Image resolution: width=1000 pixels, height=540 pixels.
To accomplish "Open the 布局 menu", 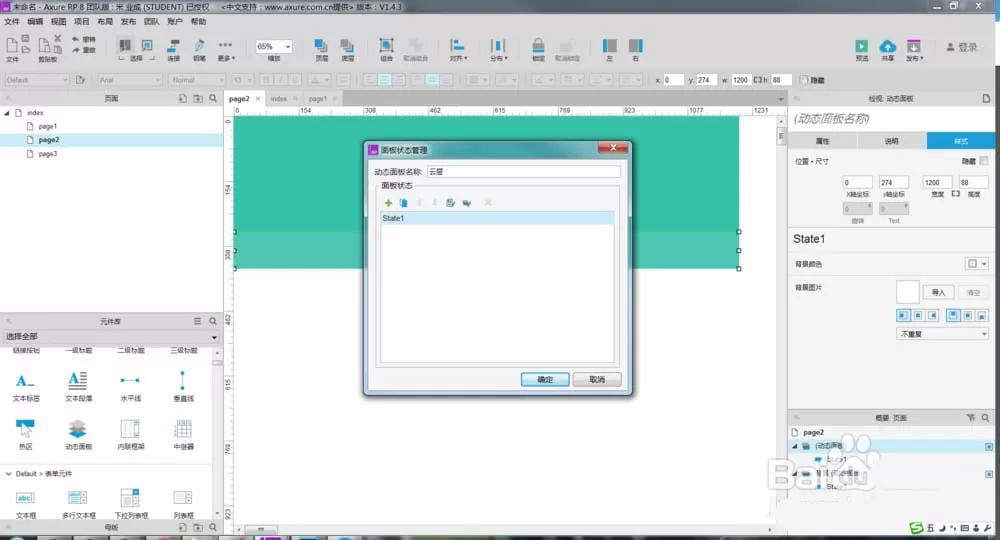I will 105,21.
